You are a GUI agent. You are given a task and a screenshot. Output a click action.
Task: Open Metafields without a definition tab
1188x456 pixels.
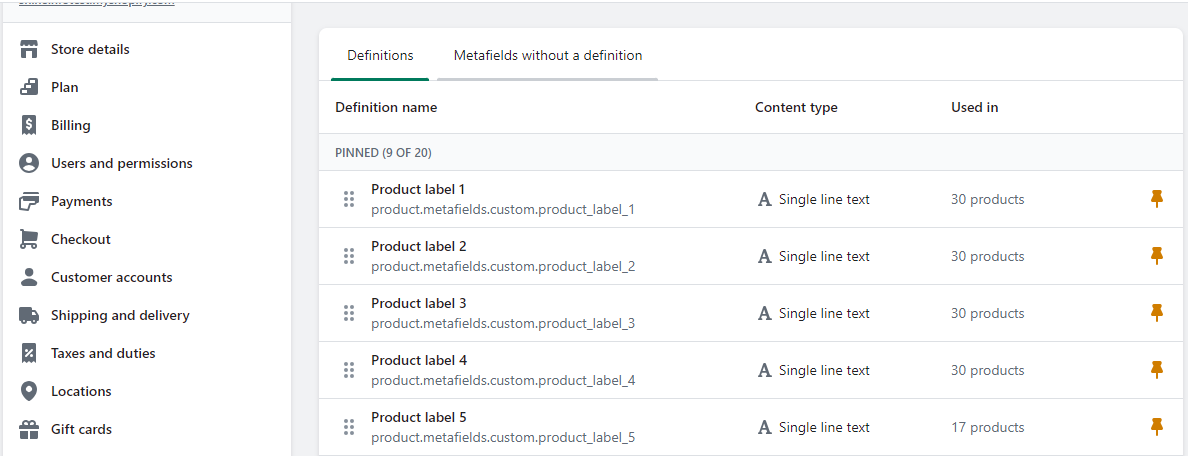547,56
